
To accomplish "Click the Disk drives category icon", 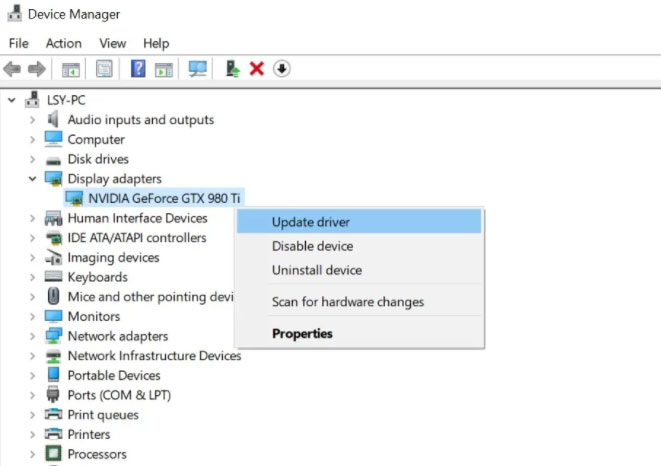I will coord(53,160).
